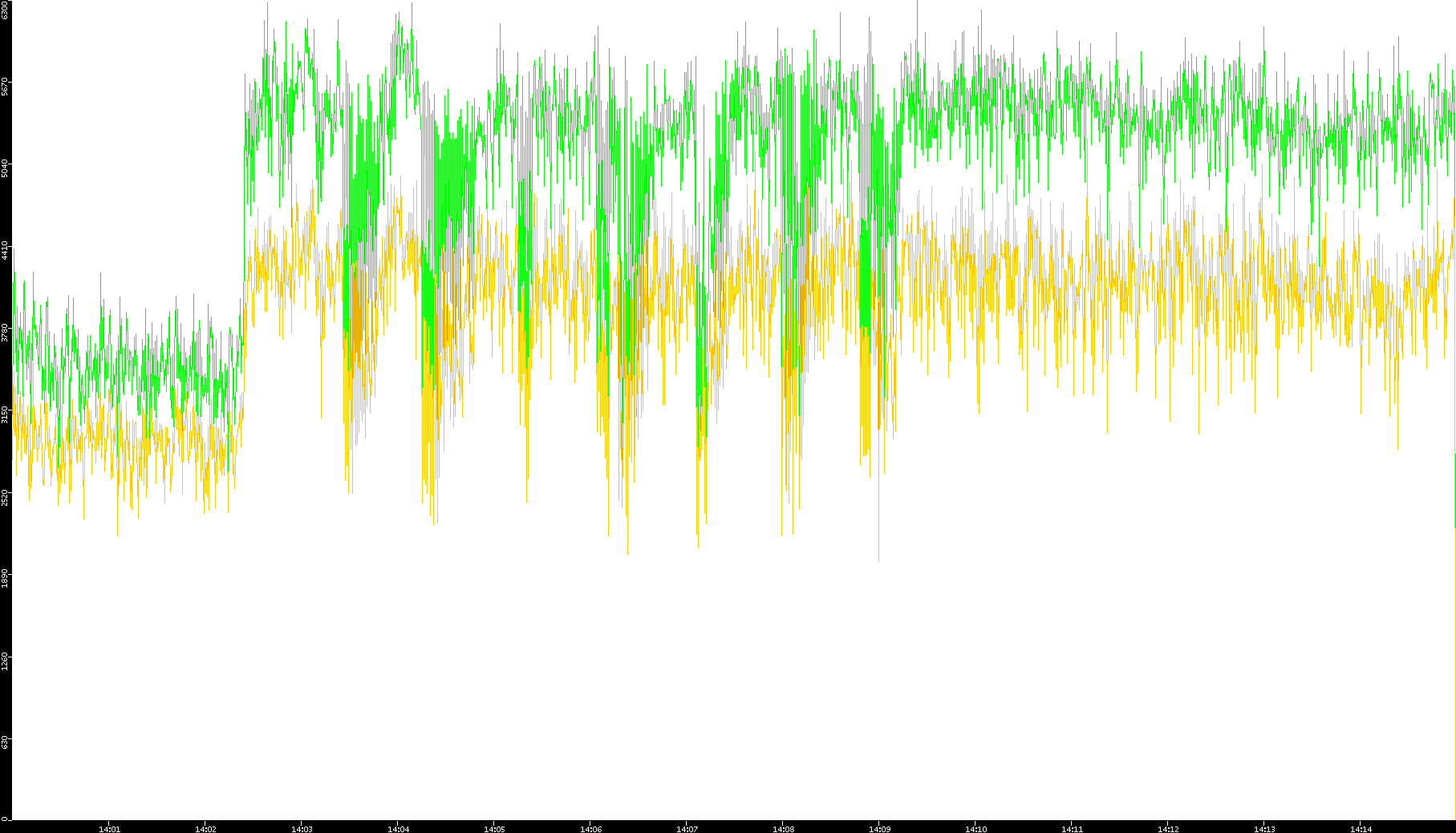Click the 14:03 label on the time axis
The height and width of the screenshot is (833, 1456).
[x=302, y=829]
